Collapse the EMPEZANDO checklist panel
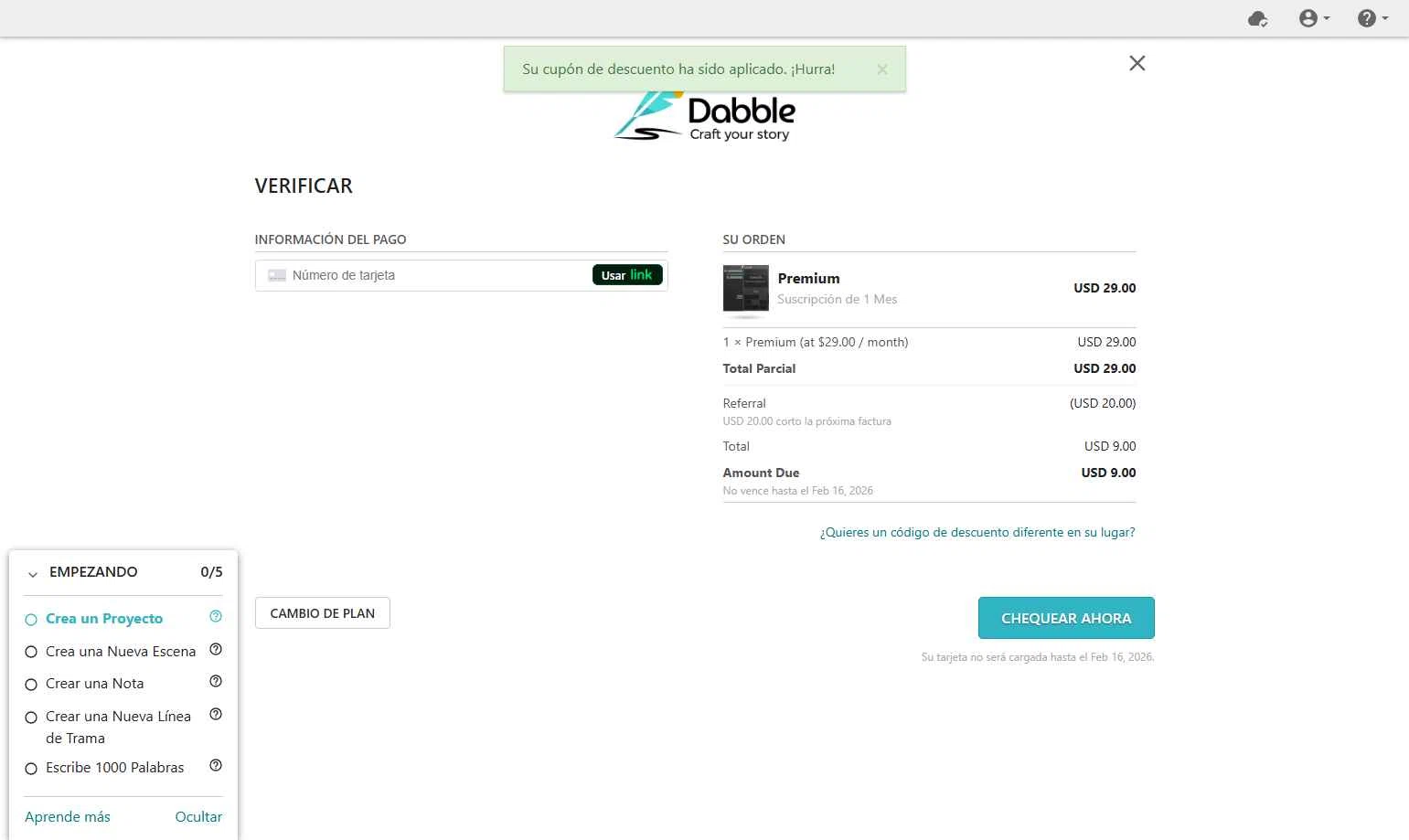The width and height of the screenshot is (1409, 840). coord(33,574)
